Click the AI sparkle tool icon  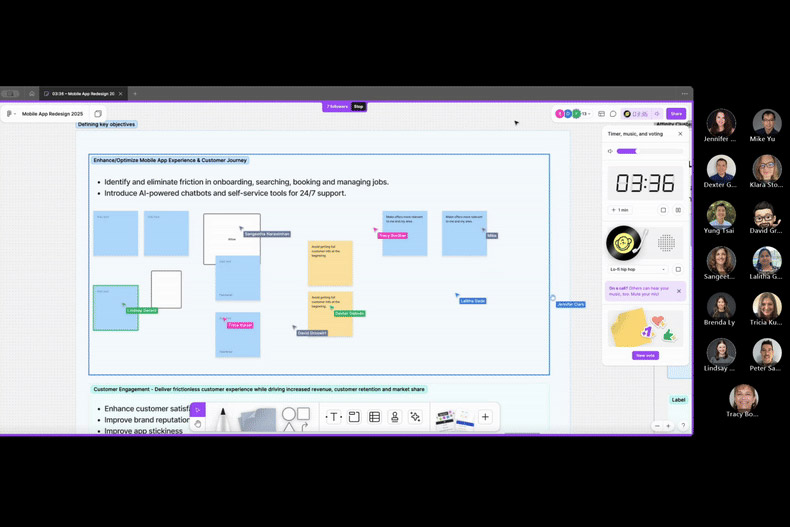tap(415, 417)
